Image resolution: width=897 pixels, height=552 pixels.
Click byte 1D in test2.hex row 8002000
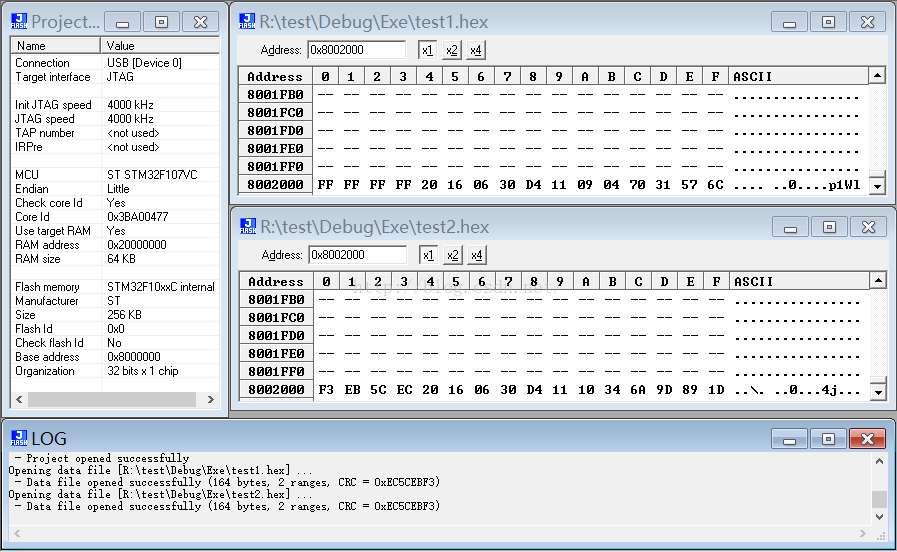pos(716,390)
